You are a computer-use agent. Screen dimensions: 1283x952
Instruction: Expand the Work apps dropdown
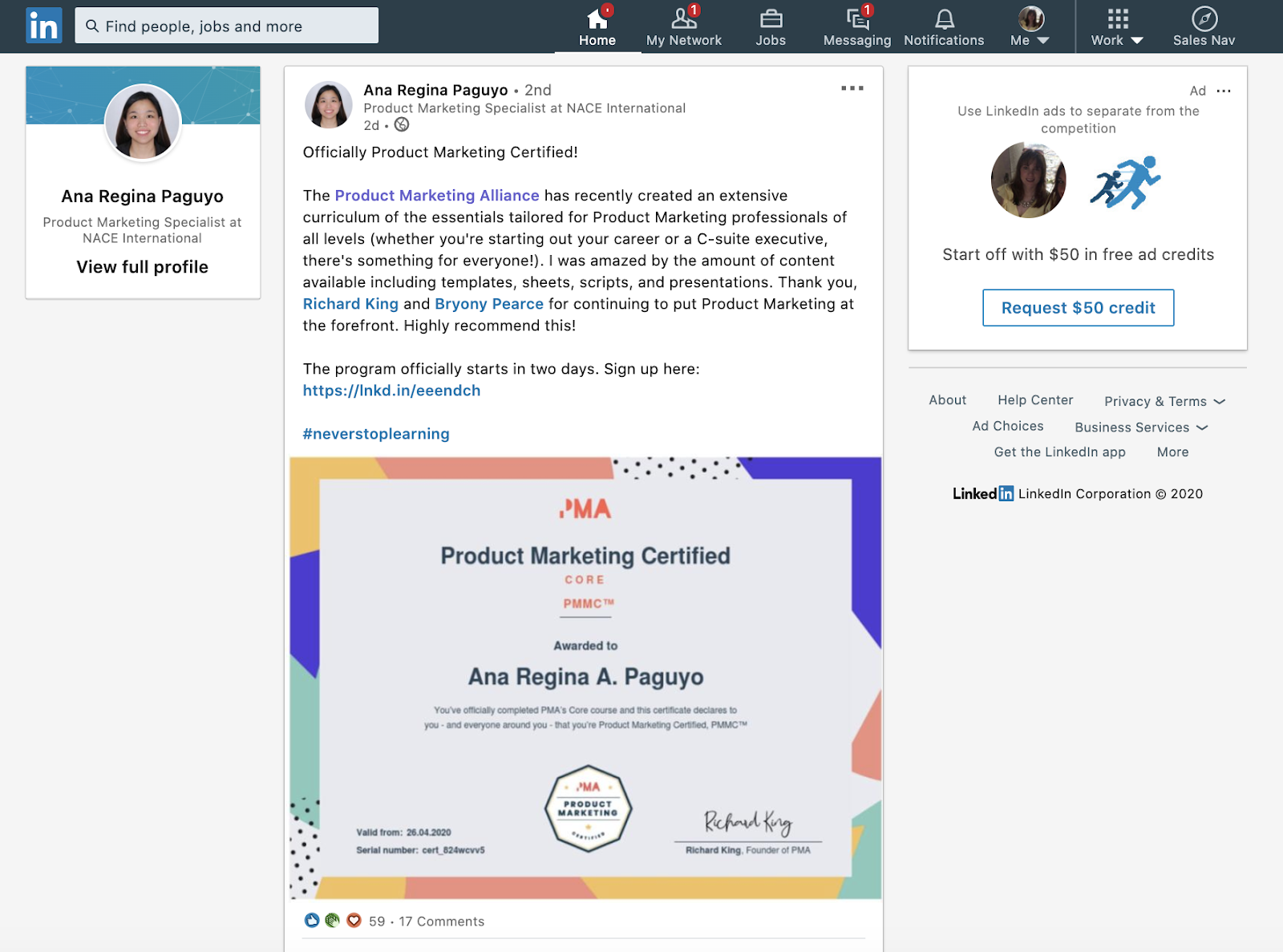point(1117,27)
